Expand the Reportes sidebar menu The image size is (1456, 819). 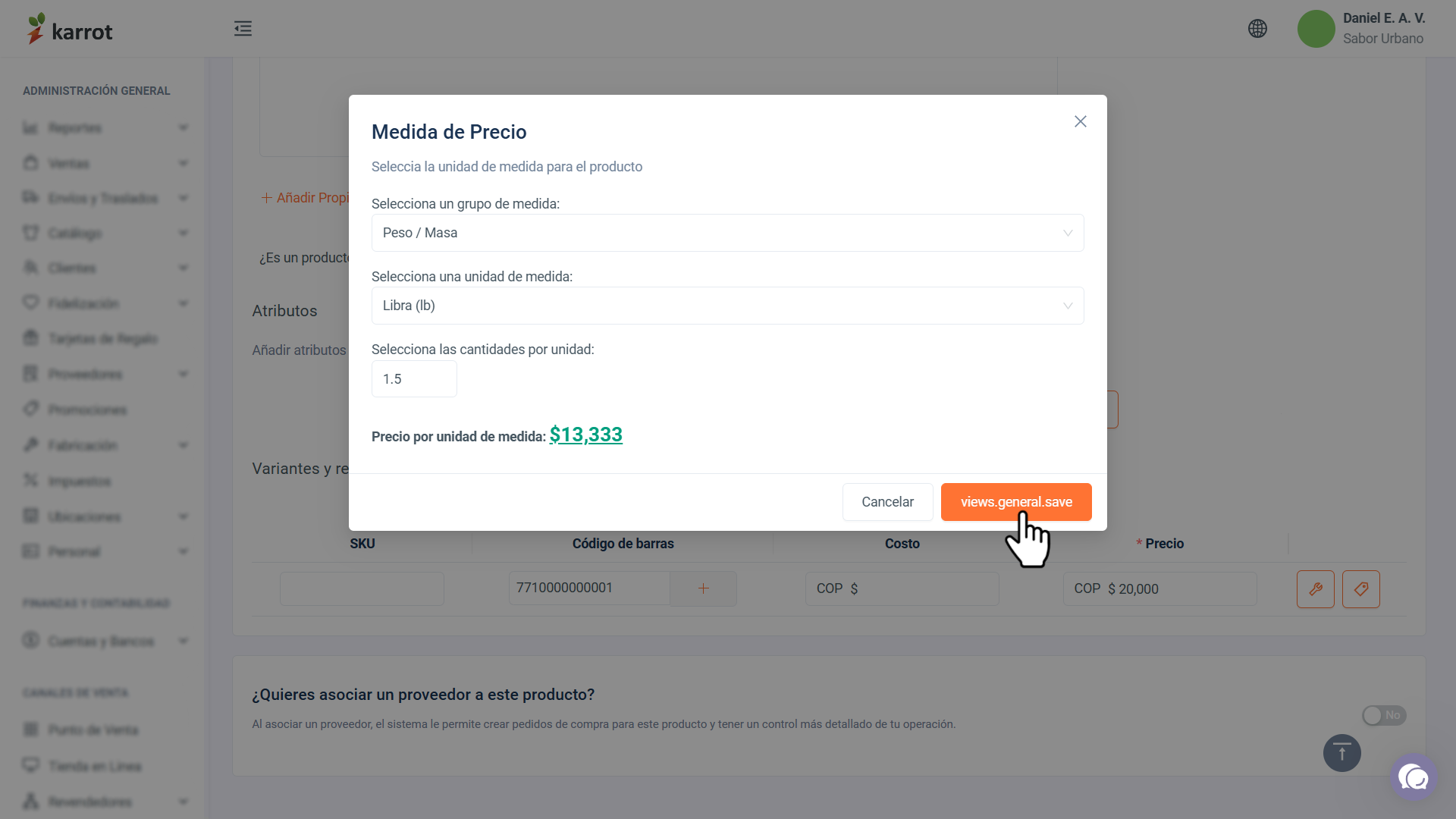pos(105,127)
